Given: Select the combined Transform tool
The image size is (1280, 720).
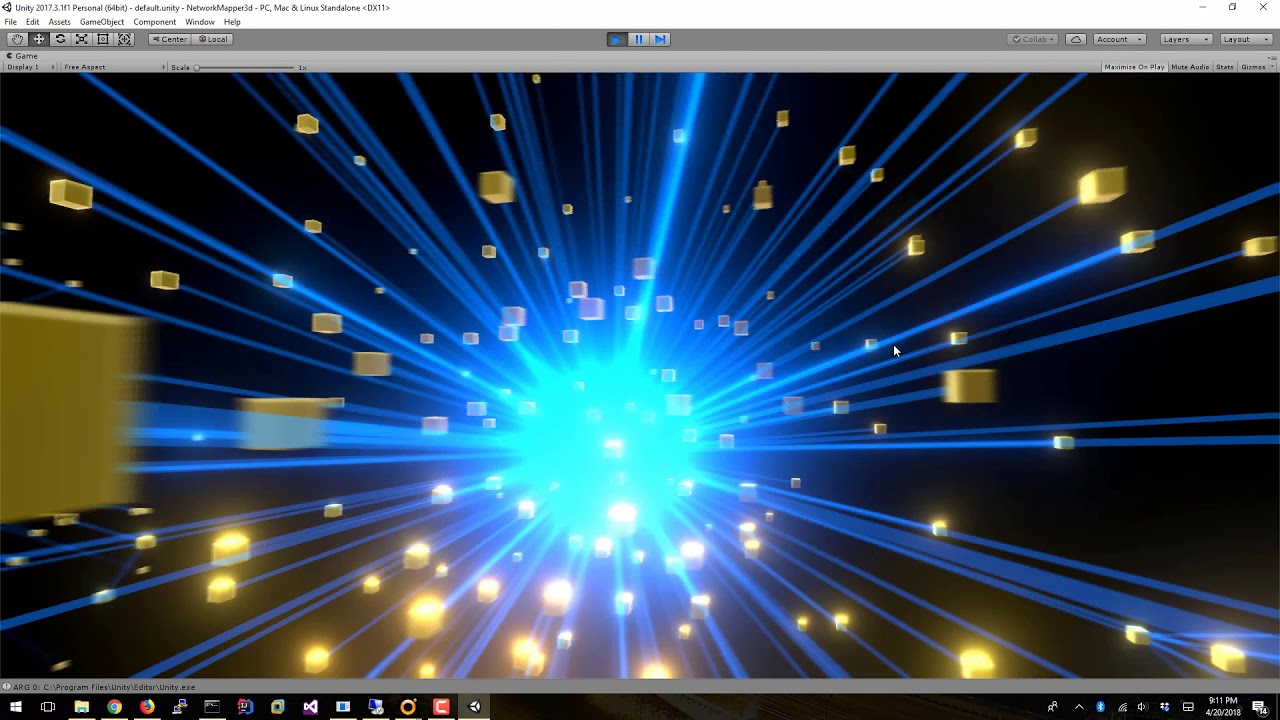Looking at the screenshot, I should (125, 39).
